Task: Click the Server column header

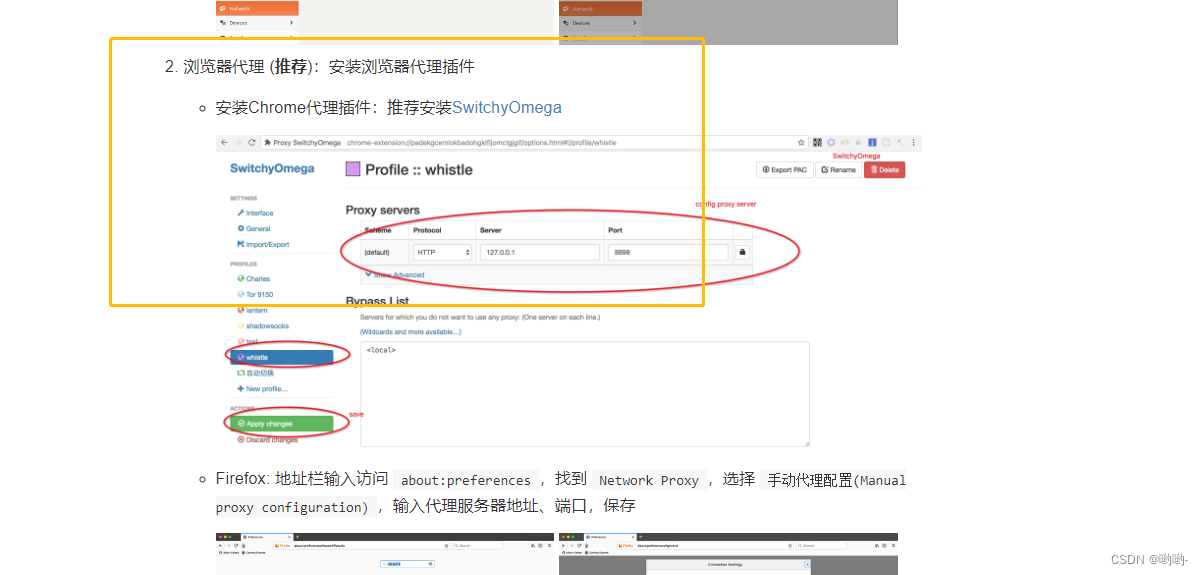Action: 490,230
